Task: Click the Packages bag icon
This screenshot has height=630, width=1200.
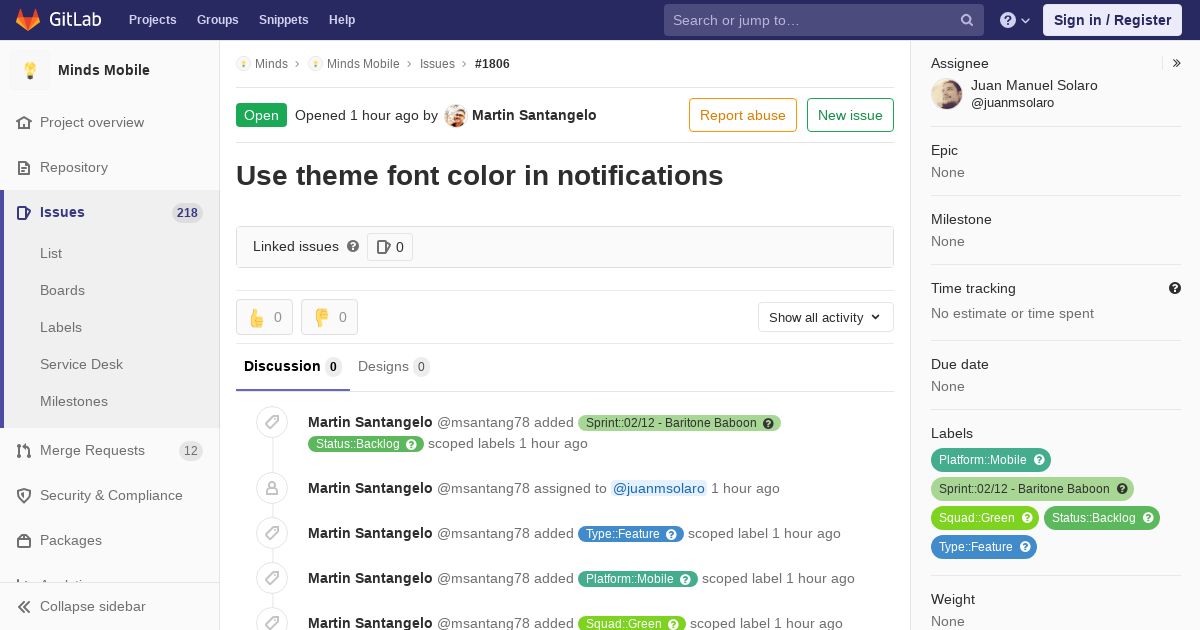Action: click(x=24, y=540)
